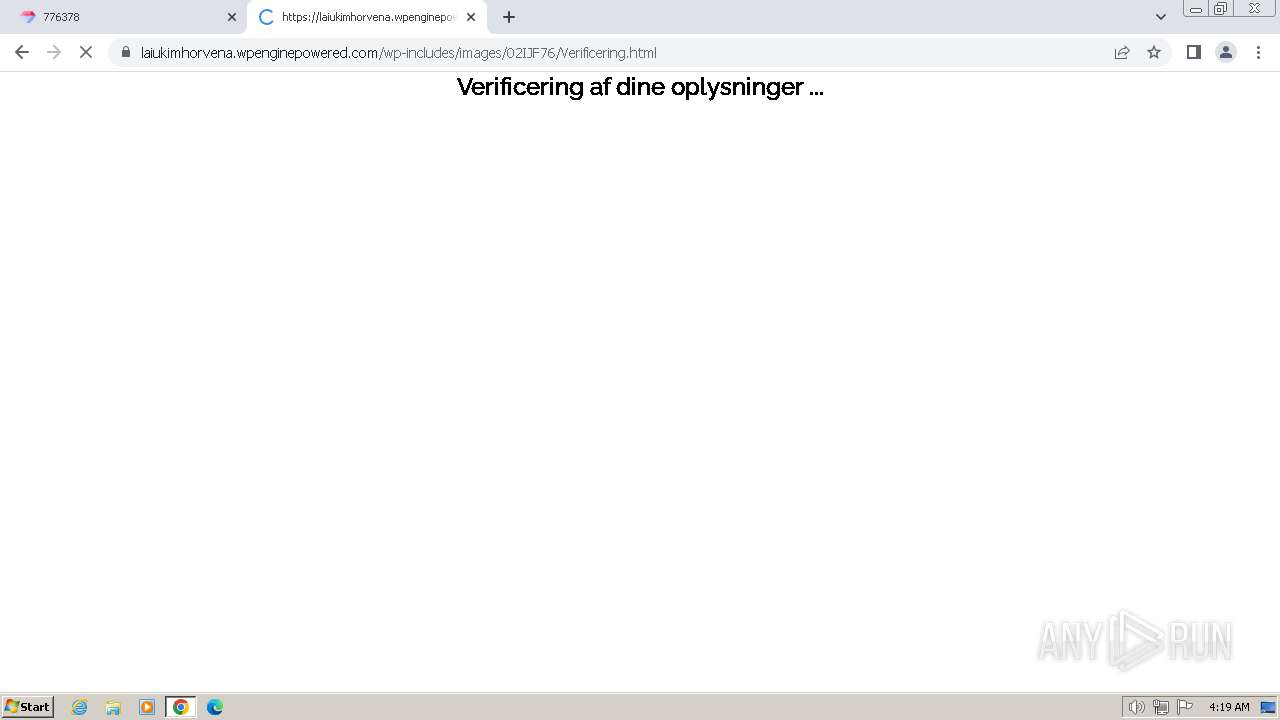This screenshot has width=1280, height=720.
Task: Open Action Center flag icon
Action: tap(1185, 707)
